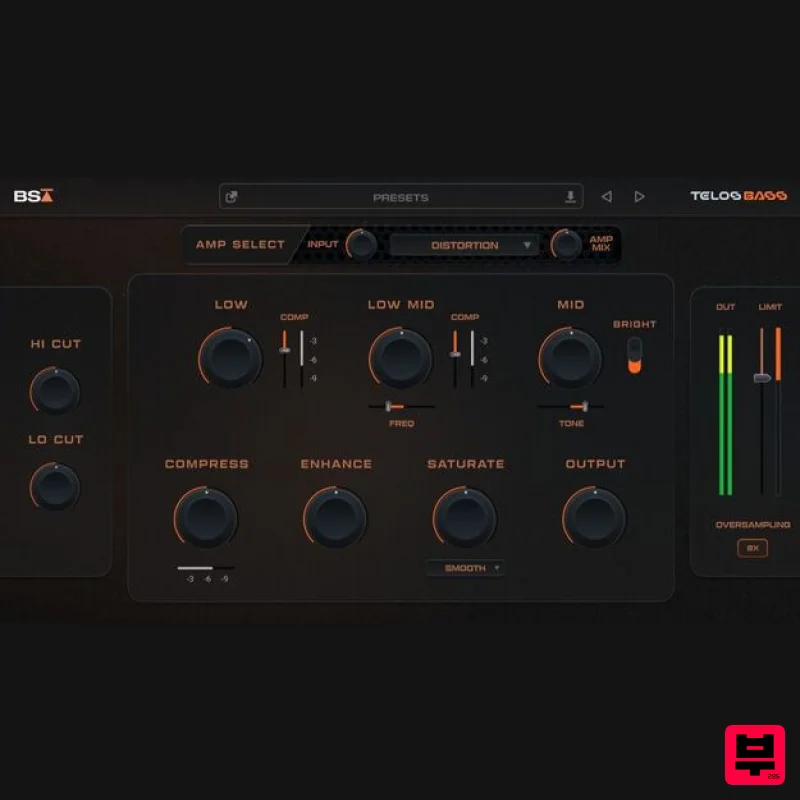Select the next preset arrow
The width and height of the screenshot is (800, 800).
(x=640, y=197)
